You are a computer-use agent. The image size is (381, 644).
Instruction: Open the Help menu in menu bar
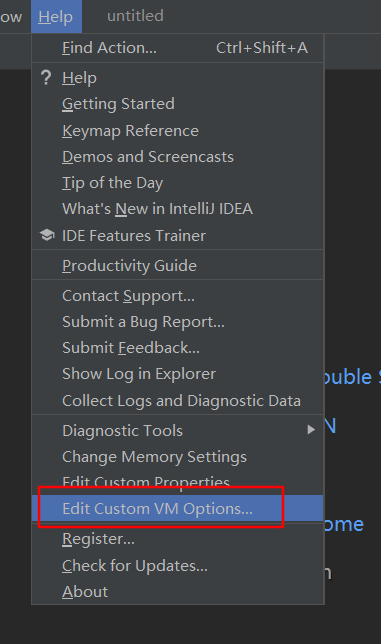56,16
